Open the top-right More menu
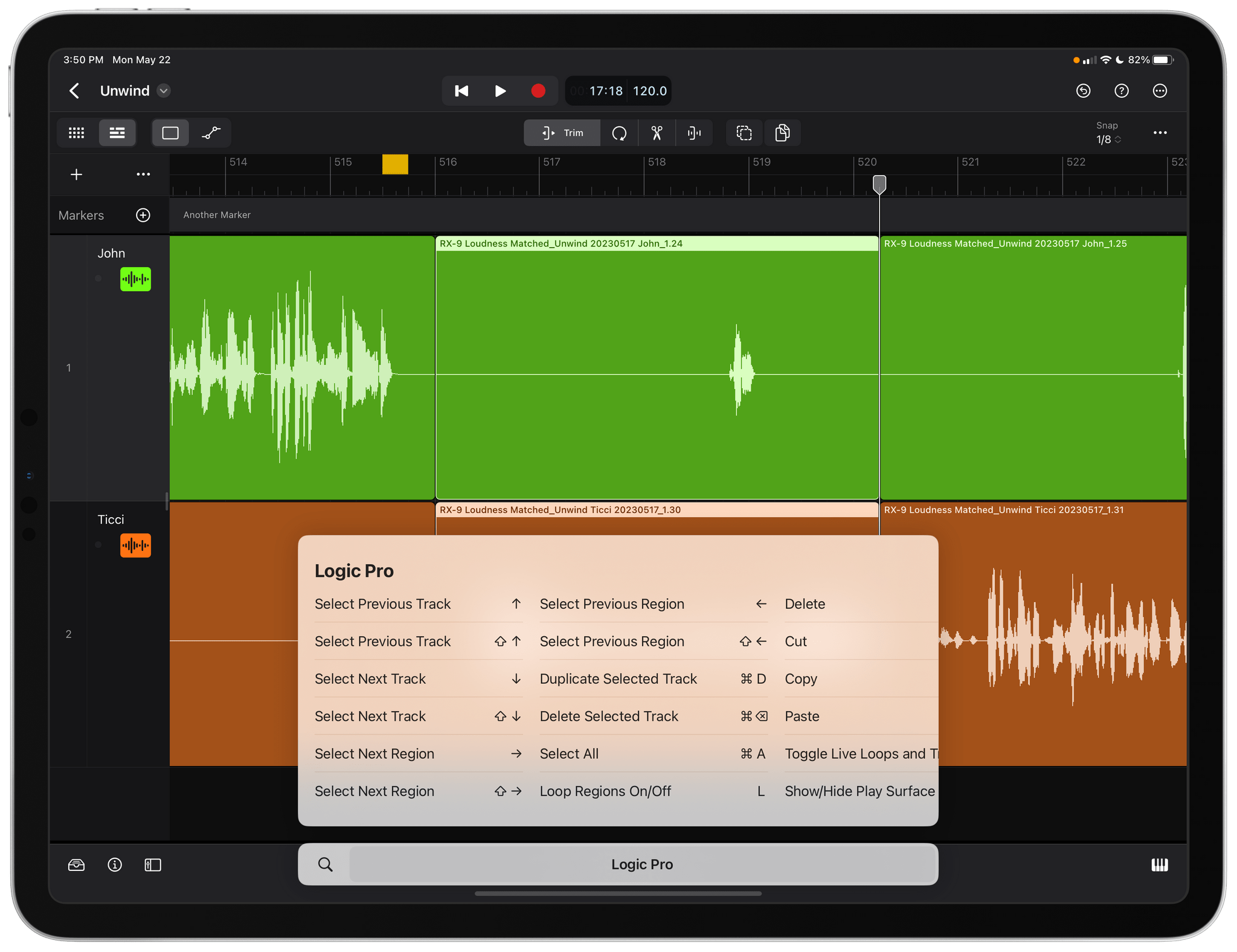 point(1160,91)
